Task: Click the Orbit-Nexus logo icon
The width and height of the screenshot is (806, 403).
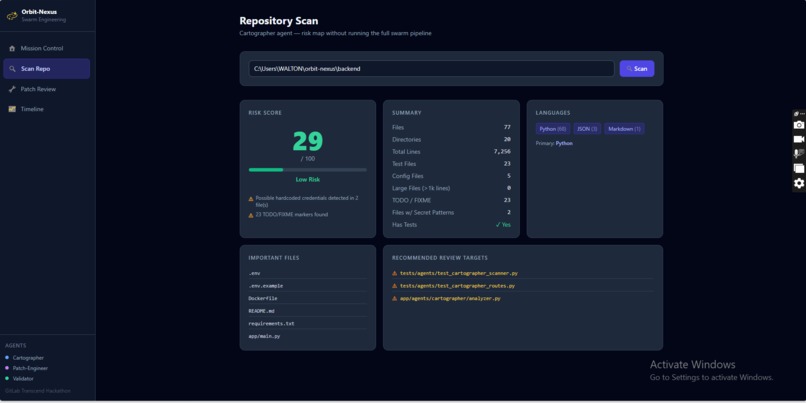Action: click(x=11, y=15)
